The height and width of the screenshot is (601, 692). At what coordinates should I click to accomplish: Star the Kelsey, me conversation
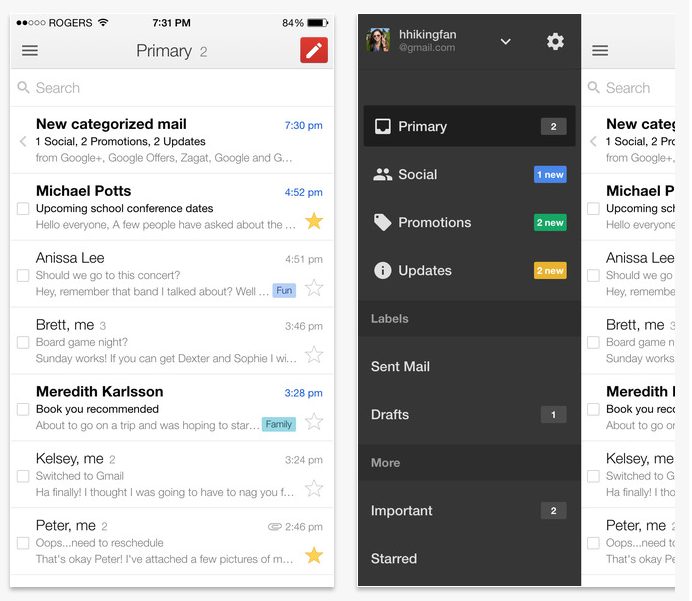314,488
